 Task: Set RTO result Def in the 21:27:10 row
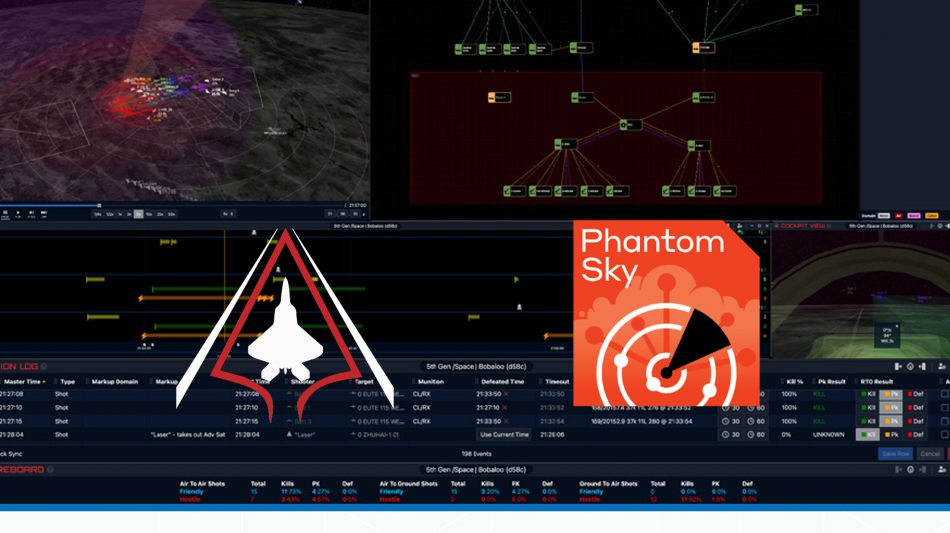click(x=915, y=408)
